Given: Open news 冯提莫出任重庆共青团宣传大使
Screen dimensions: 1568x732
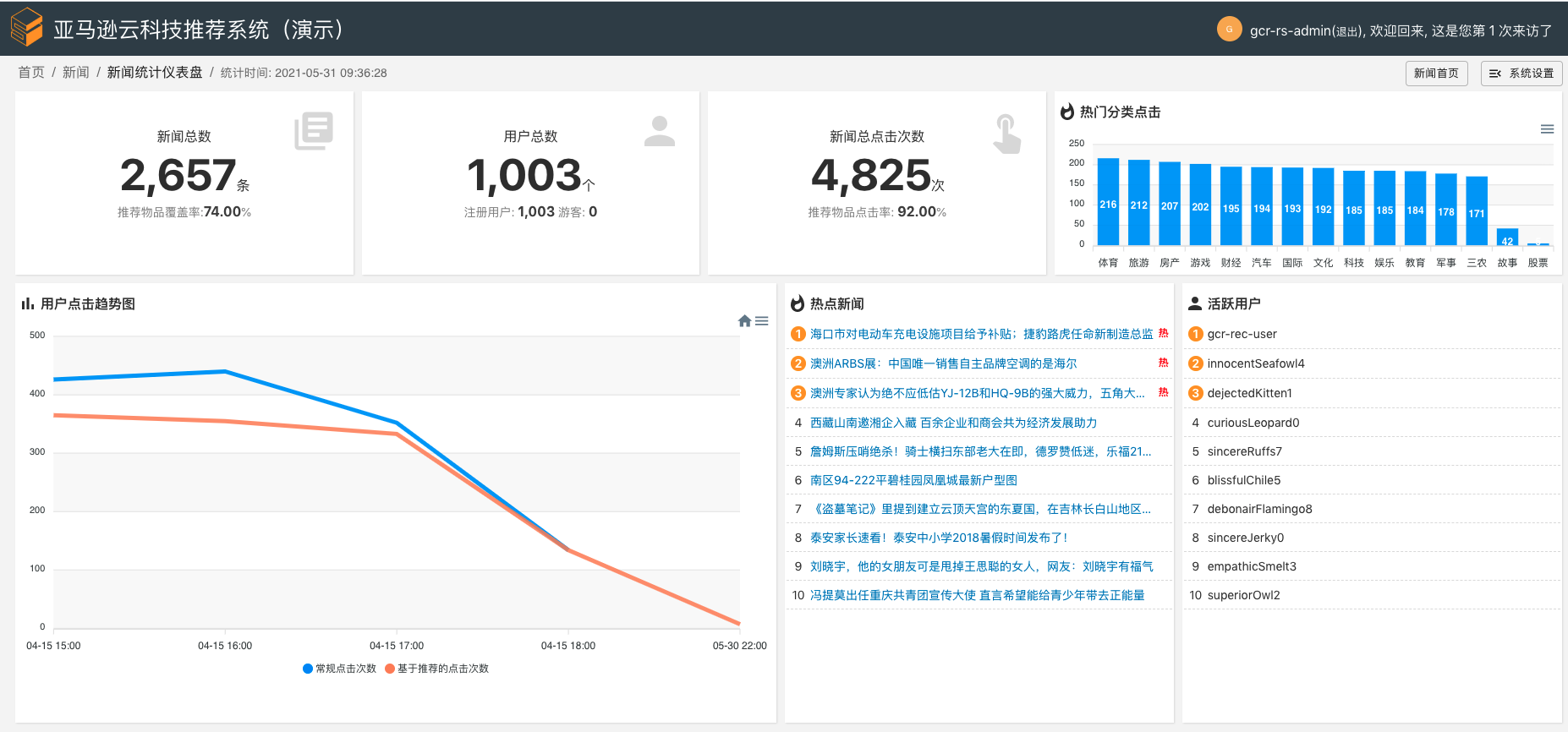Looking at the screenshot, I should click(977, 595).
